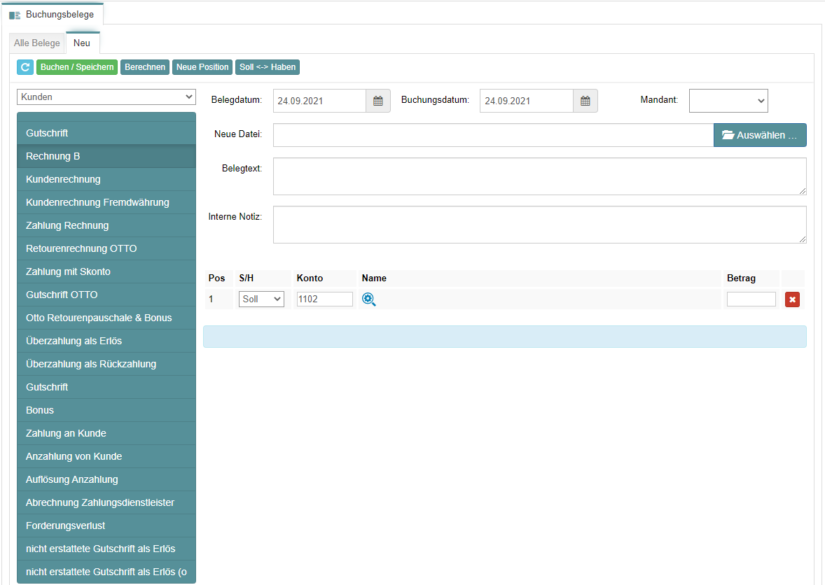Focus the Belegdatum date field

tap(319, 101)
